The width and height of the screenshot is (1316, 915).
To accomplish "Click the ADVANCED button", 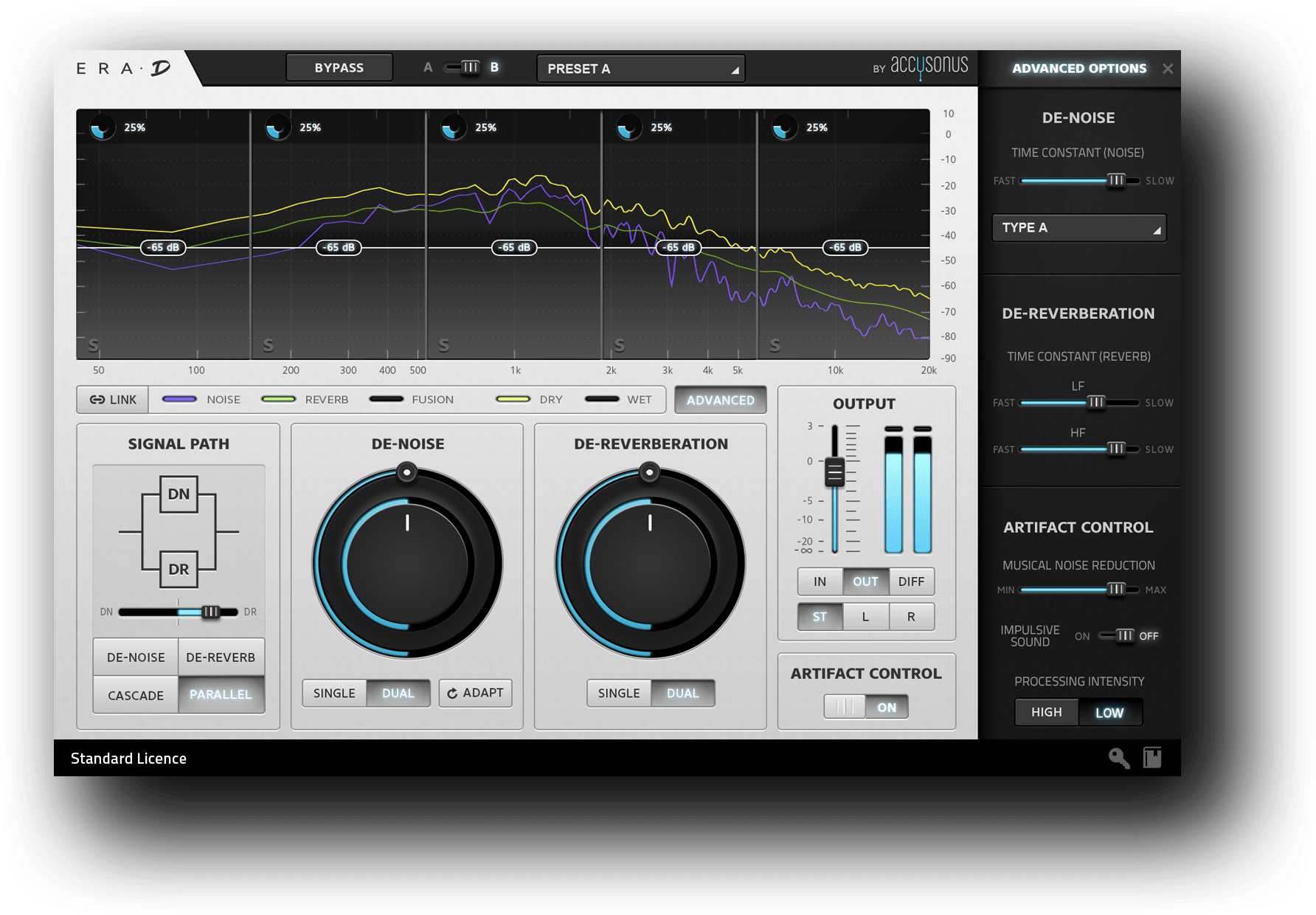I will [721, 400].
